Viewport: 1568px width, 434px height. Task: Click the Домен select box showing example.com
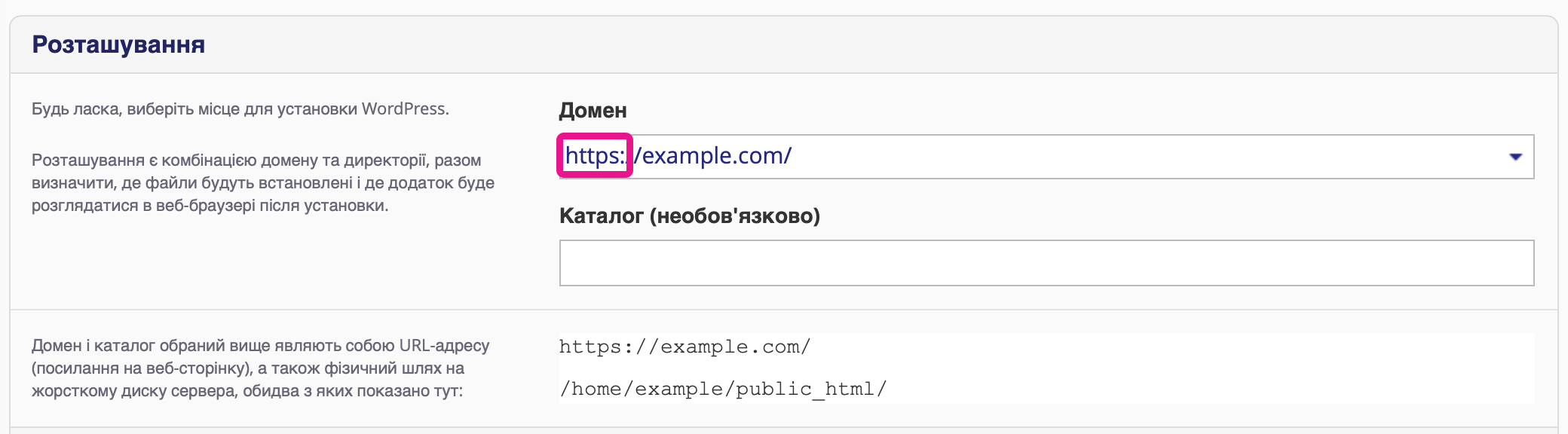click(1055, 157)
